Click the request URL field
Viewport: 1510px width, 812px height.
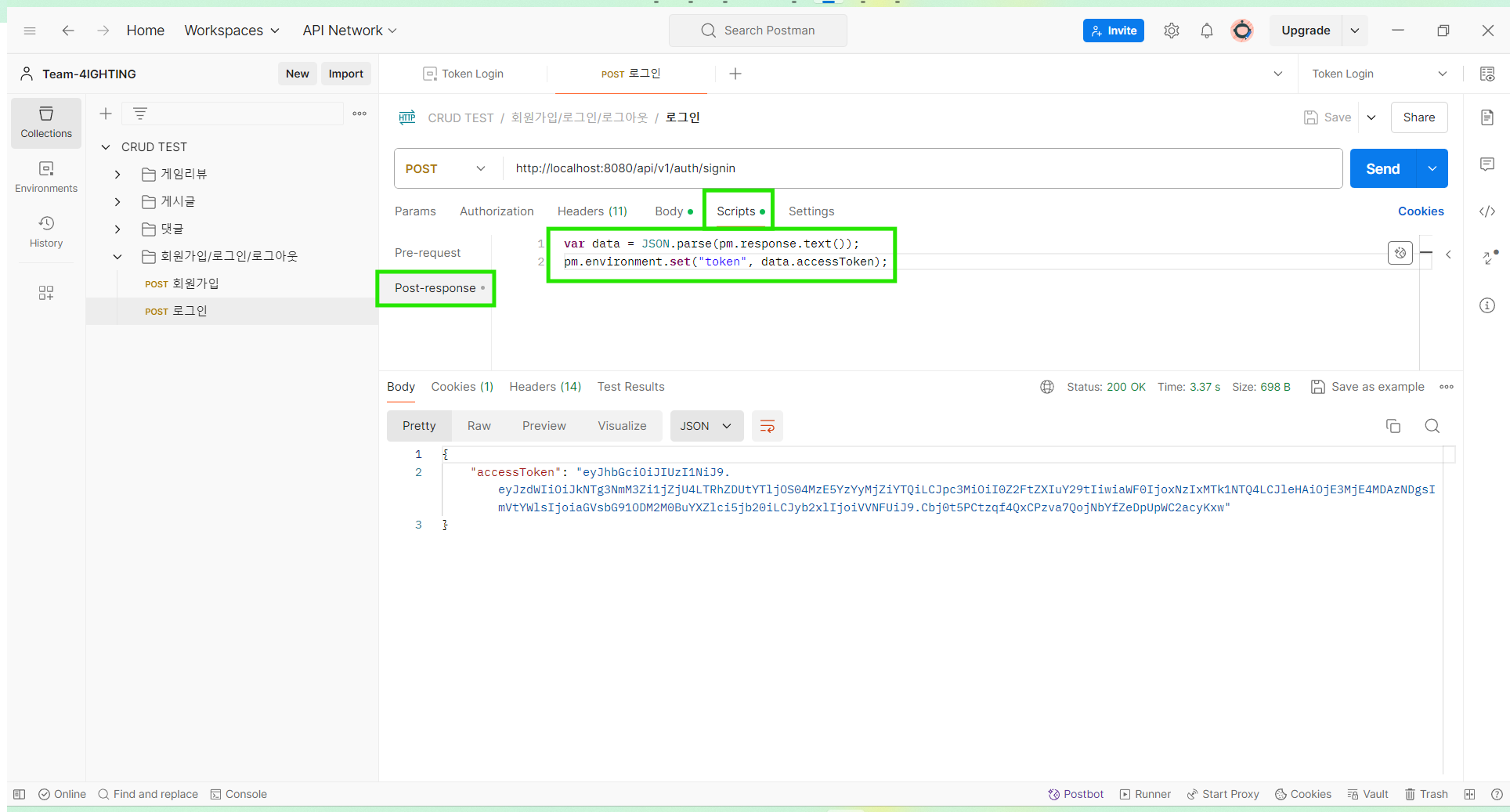click(x=922, y=168)
